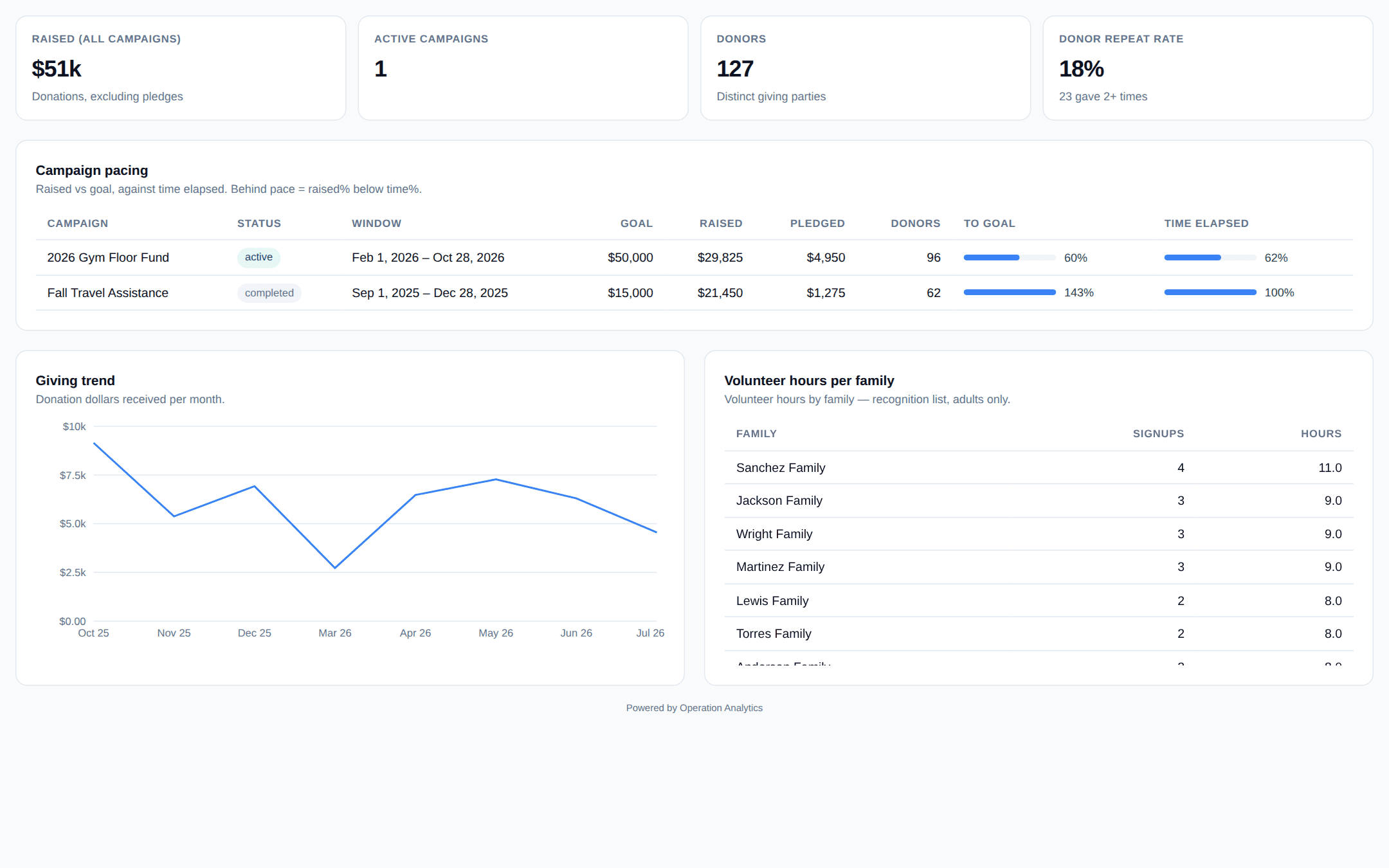Open the Operation Analytics footer text

point(694,708)
